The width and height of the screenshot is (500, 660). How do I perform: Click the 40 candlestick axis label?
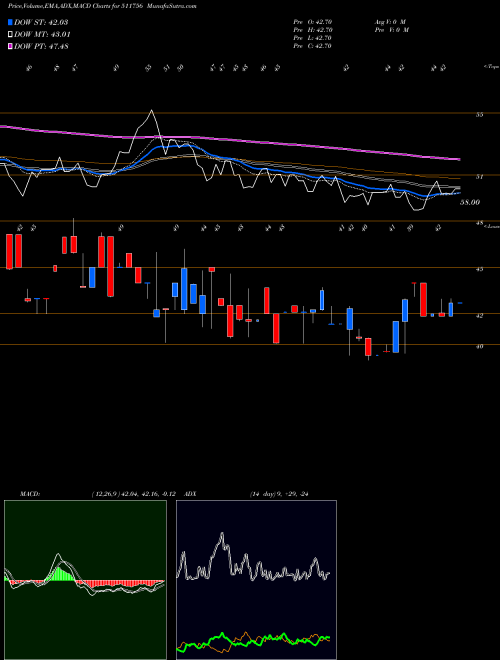[x=479, y=346]
